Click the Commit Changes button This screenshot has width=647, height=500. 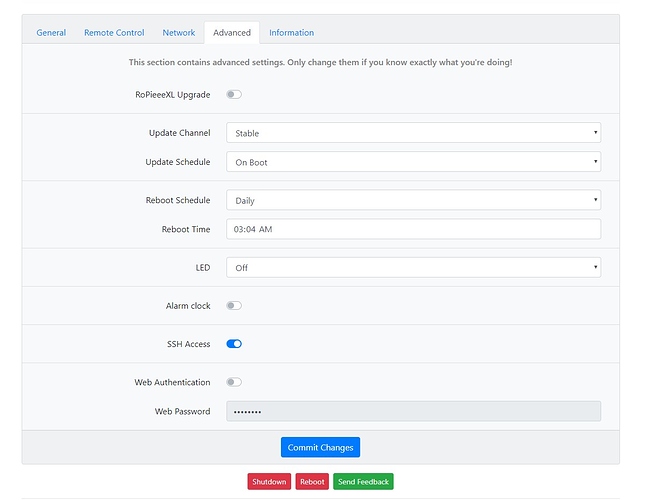pos(320,447)
